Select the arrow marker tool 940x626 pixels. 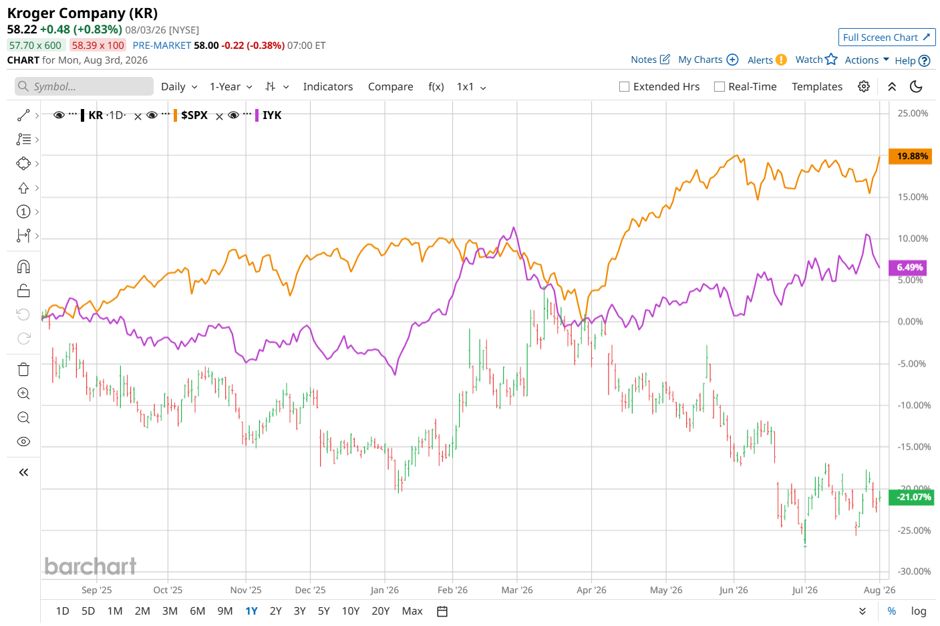(x=23, y=188)
